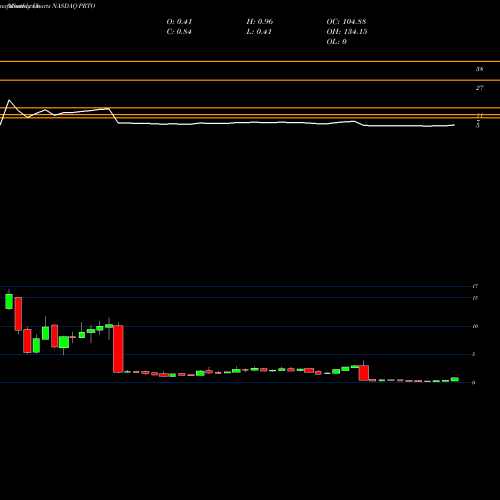Click the price axis label 0
This screenshot has height=500, width=500.
(x=474, y=383)
